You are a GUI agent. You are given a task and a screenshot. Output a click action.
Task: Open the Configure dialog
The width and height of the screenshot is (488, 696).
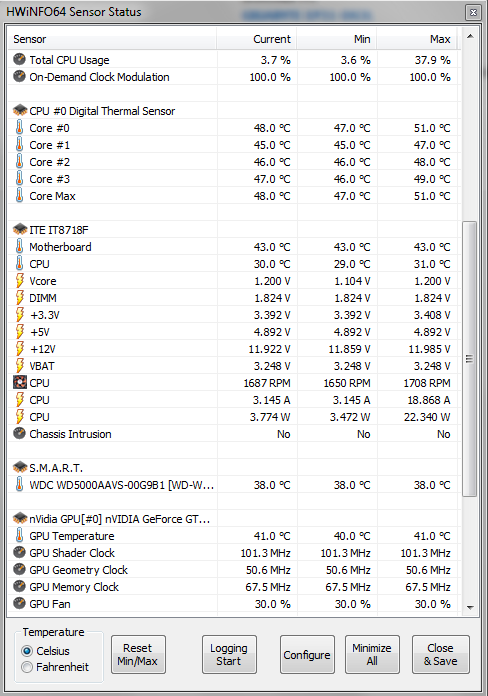coord(307,655)
